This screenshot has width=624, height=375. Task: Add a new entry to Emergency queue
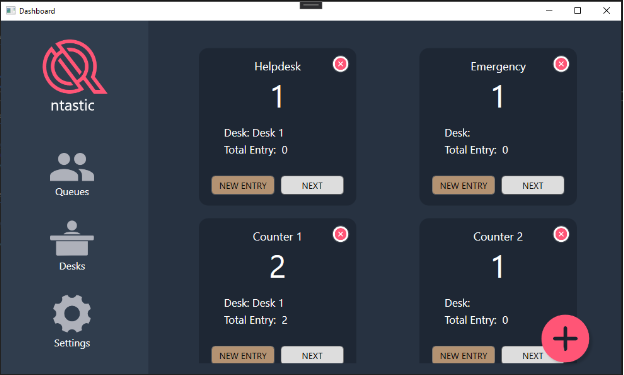click(464, 186)
